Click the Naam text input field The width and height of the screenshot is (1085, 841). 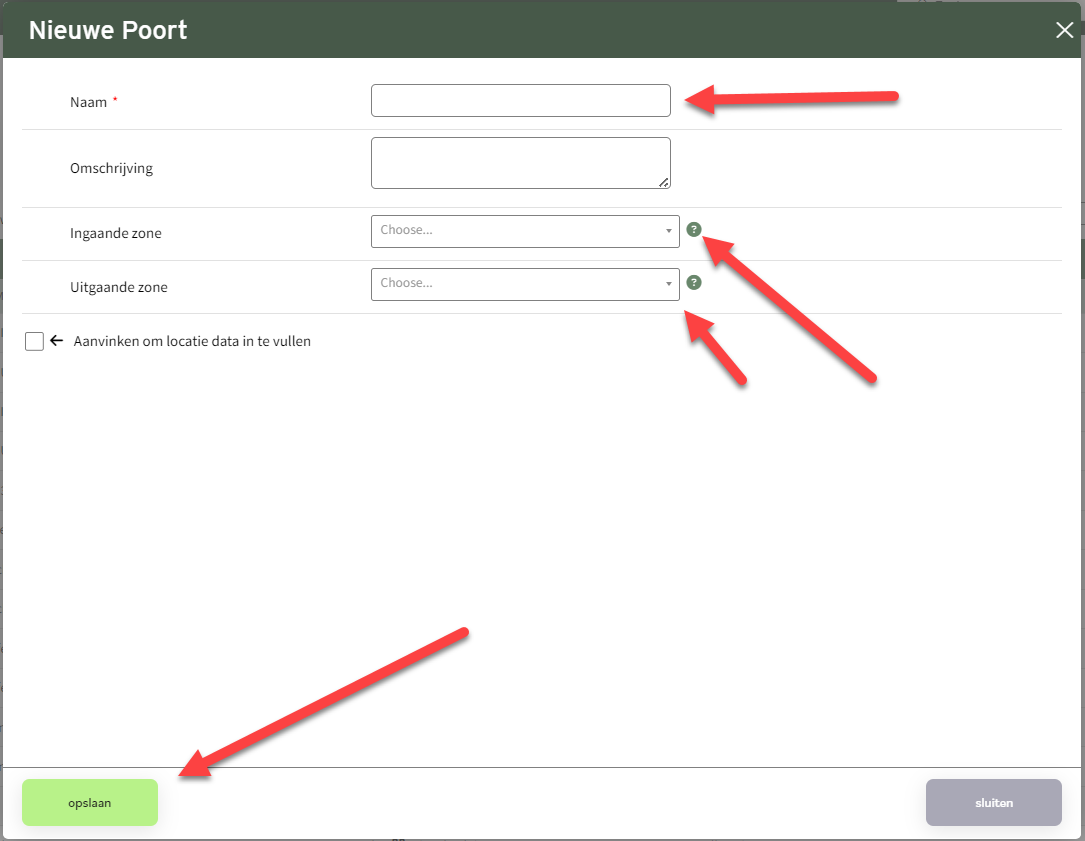click(520, 101)
